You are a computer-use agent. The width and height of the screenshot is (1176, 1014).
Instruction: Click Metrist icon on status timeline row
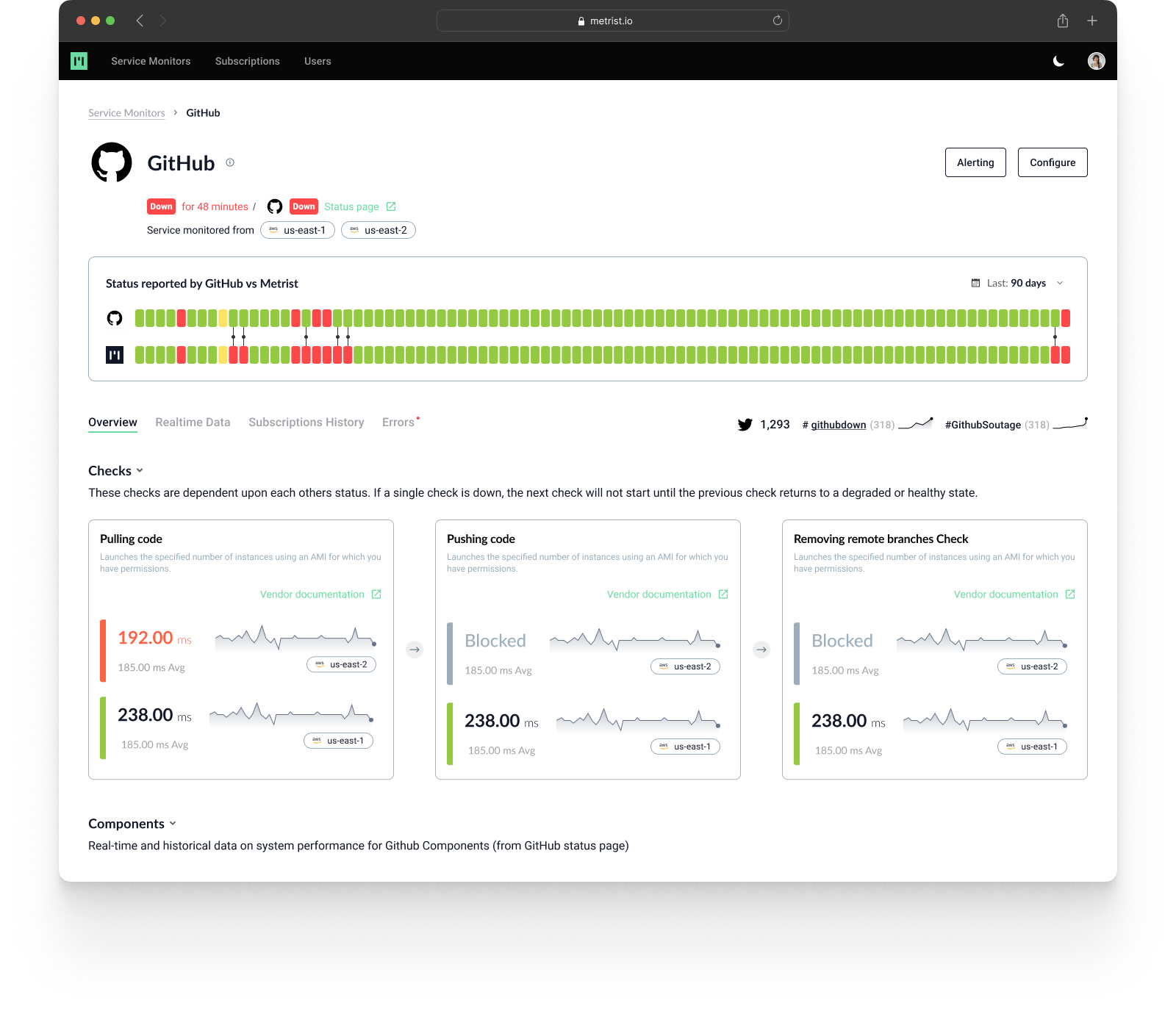pos(115,355)
